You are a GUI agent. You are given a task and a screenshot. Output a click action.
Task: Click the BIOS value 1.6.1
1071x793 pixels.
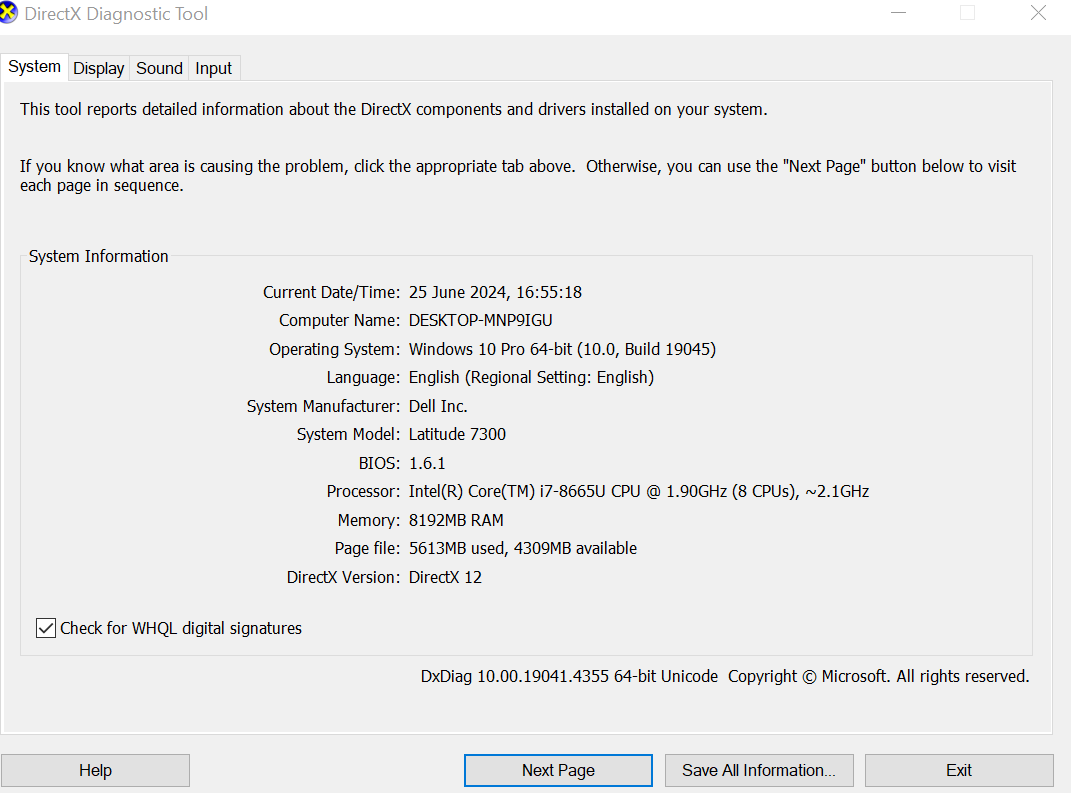click(427, 463)
